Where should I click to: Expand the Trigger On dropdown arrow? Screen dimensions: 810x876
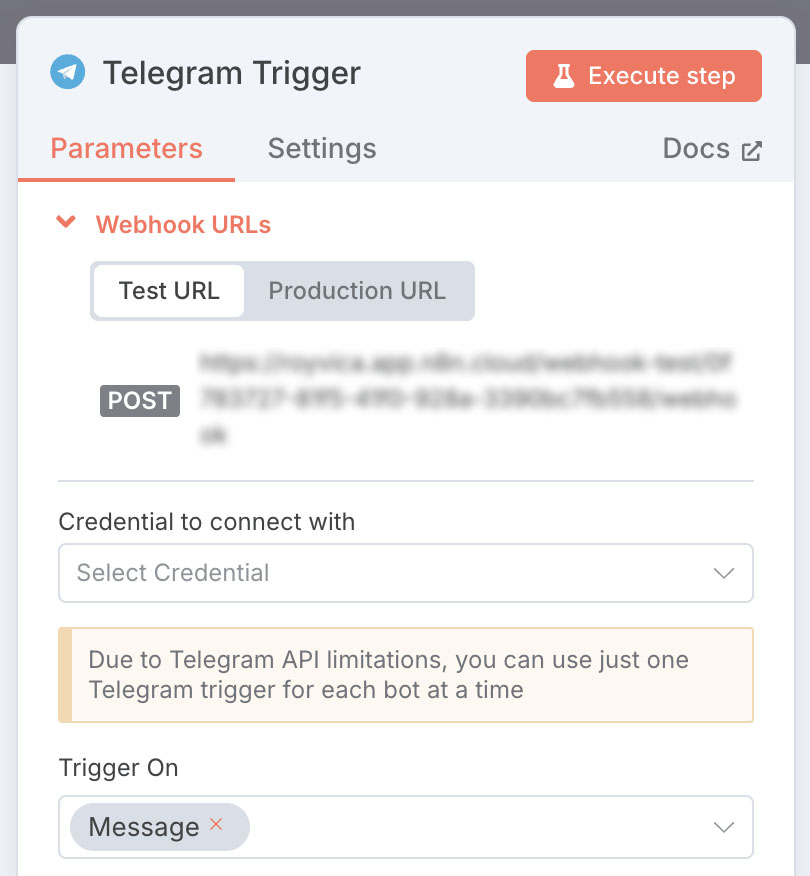click(x=724, y=827)
